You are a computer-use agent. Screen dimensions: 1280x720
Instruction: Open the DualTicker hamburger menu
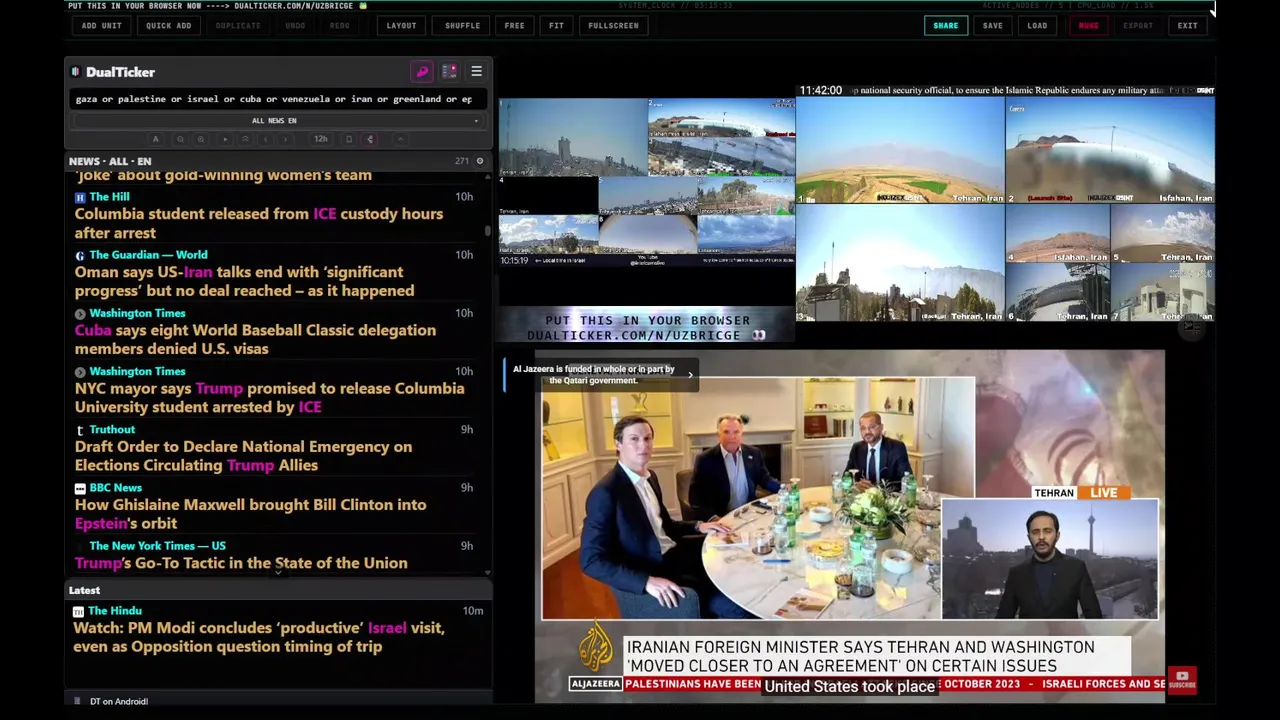(x=476, y=72)
